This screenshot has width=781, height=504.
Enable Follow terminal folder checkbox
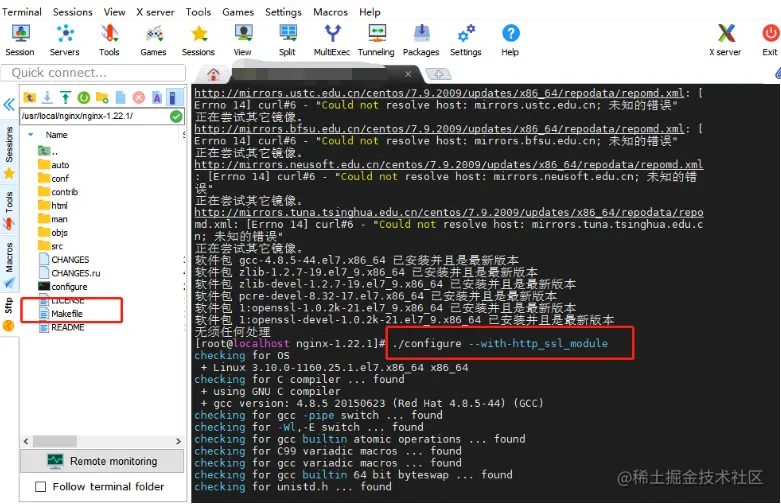[x=40, y=487]
